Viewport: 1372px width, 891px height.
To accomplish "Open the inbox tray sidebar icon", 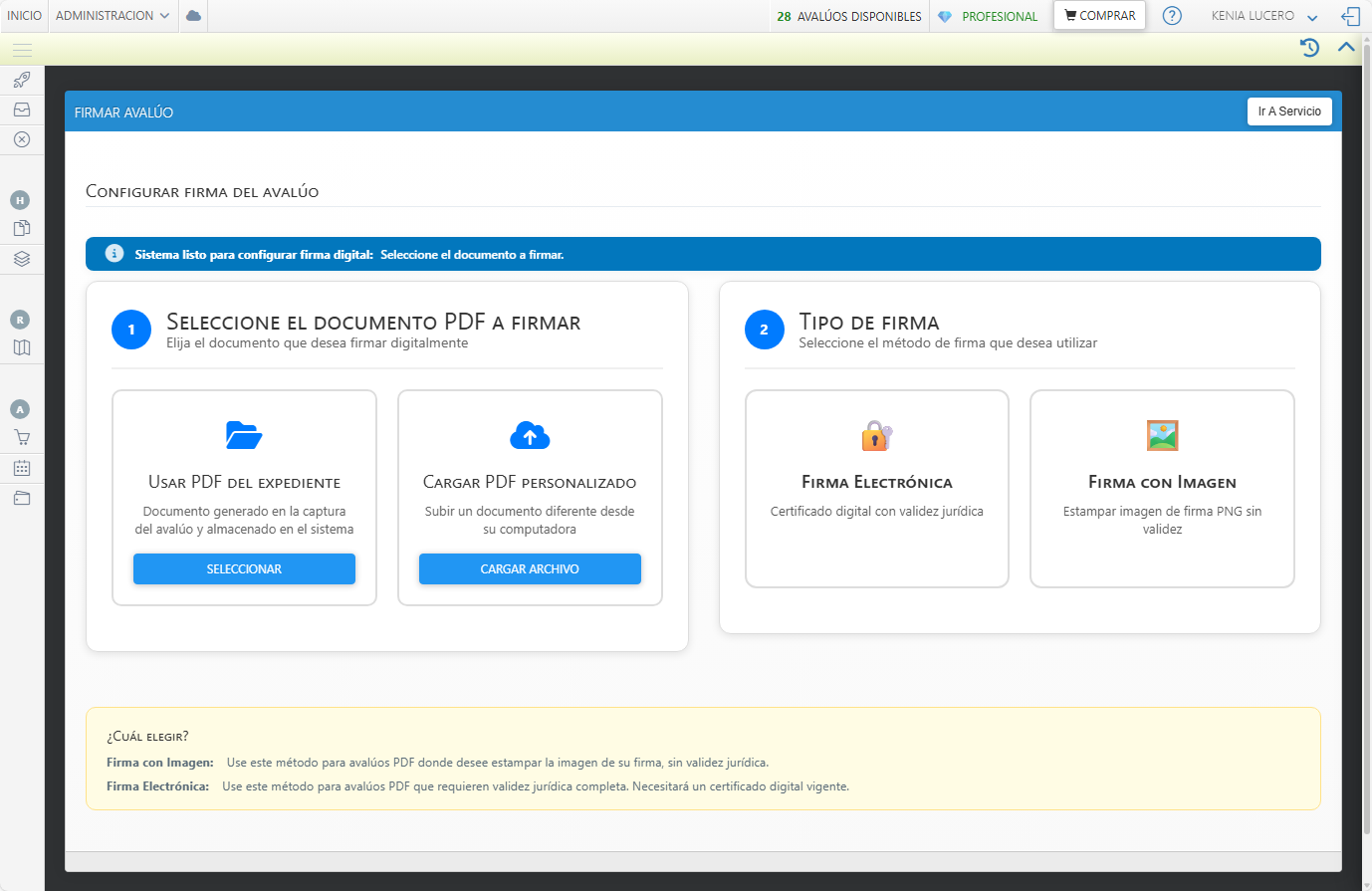I will coord(22,110).
